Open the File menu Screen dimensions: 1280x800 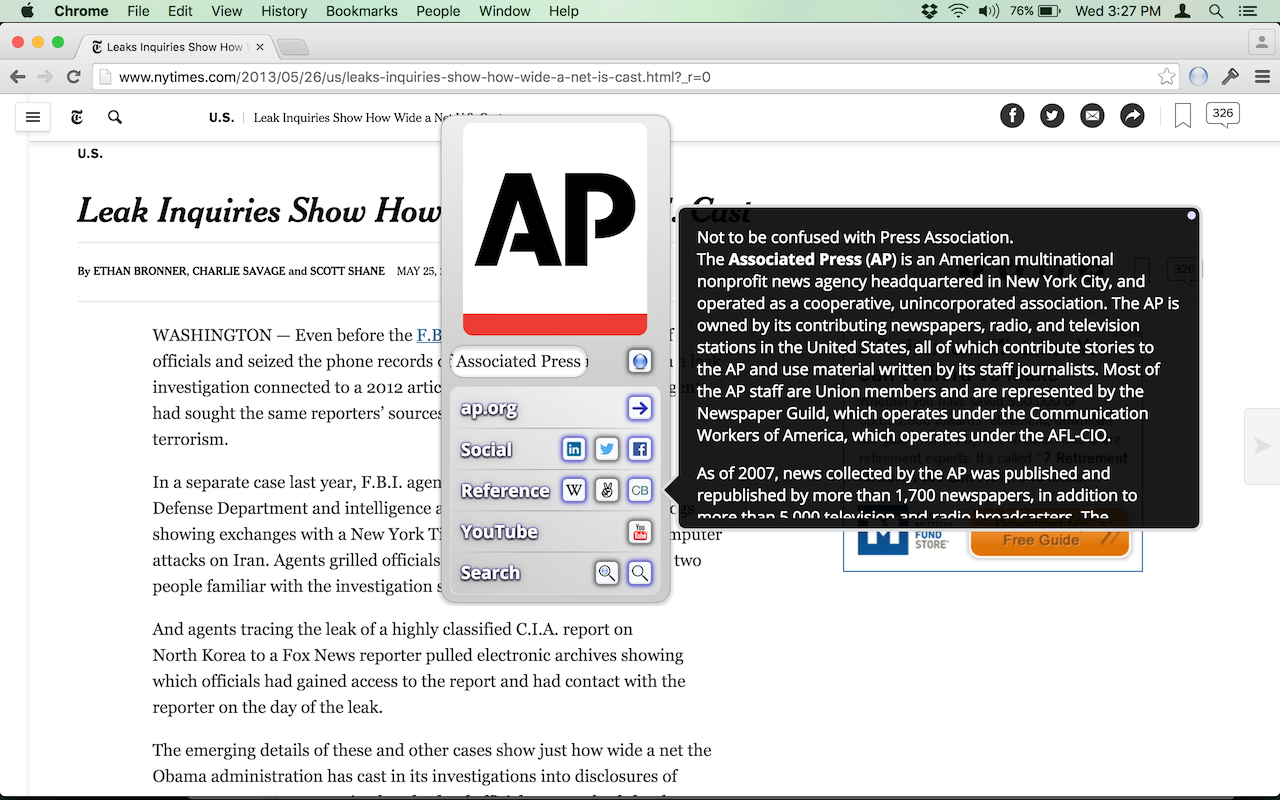click(139, 11)
